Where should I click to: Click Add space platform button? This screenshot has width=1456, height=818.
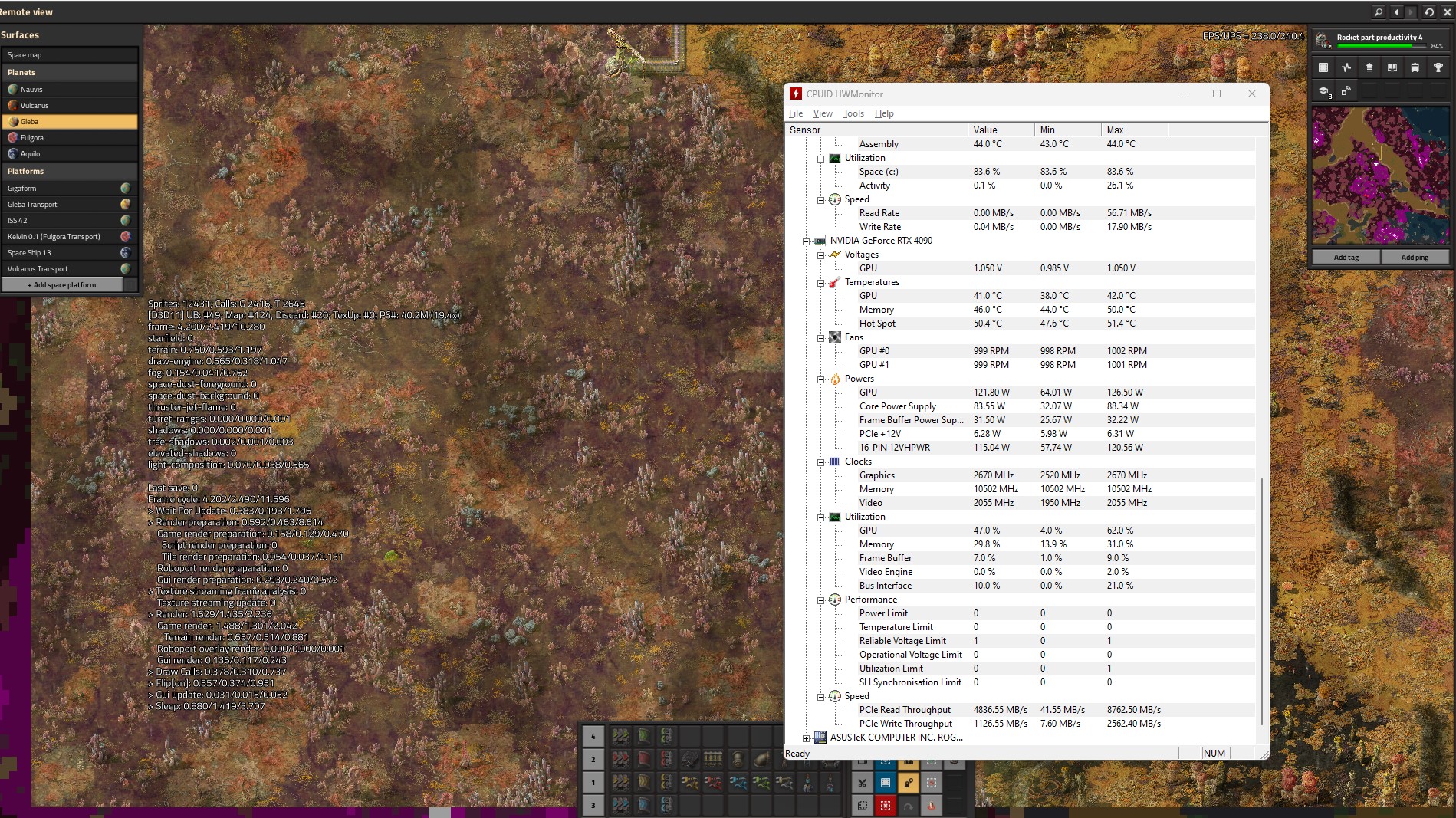coord(62,284)
